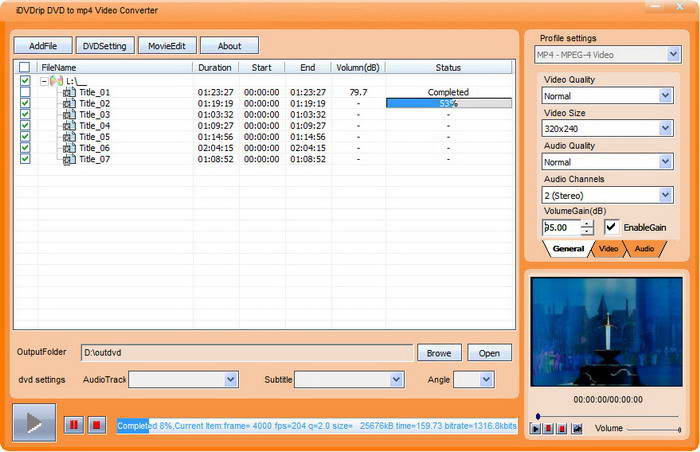Click the Title_02 film icon
Screen dimensions: 700x452
point(69,104)
